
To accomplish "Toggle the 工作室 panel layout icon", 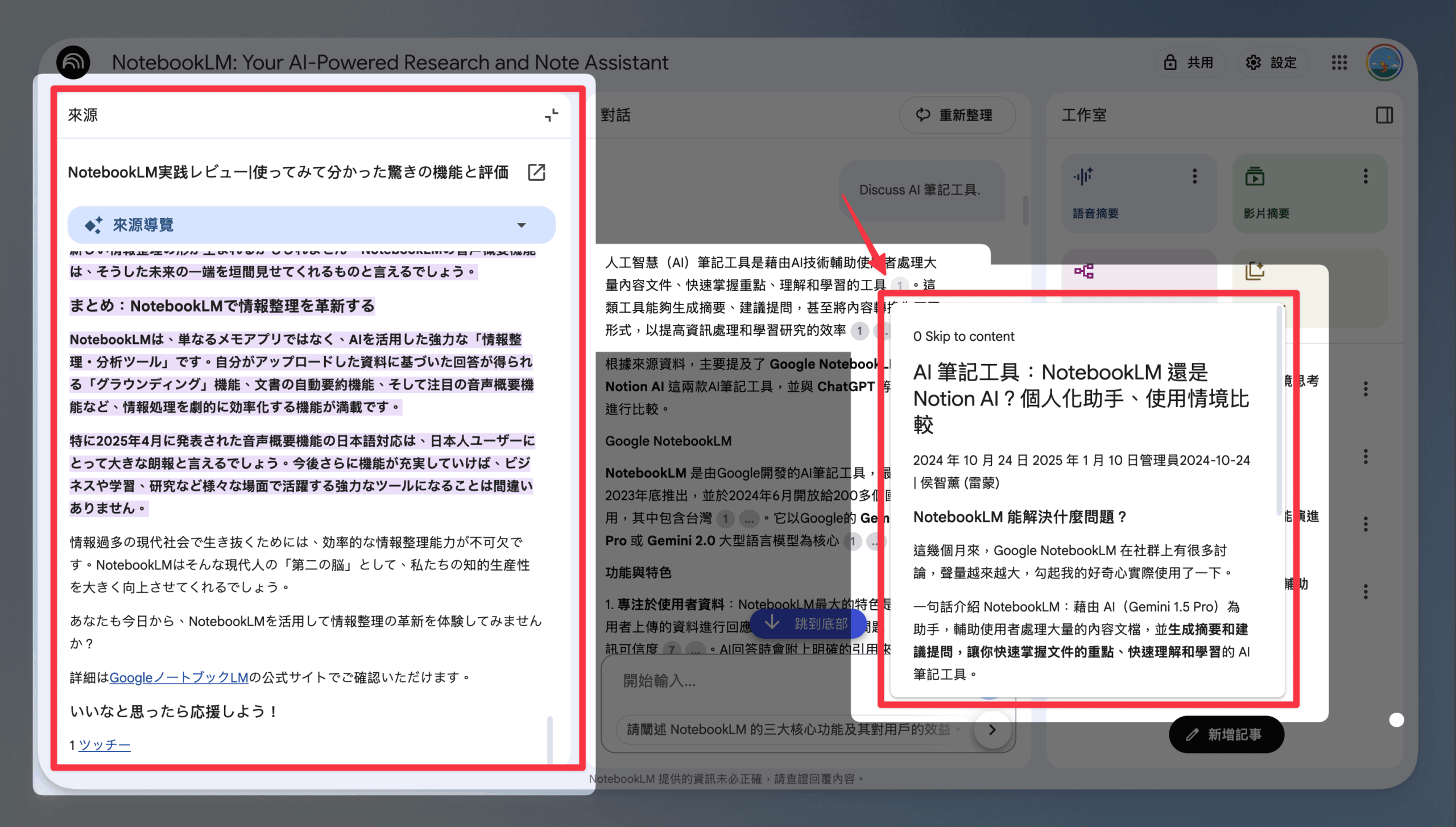I will [x=1384, y=115].
